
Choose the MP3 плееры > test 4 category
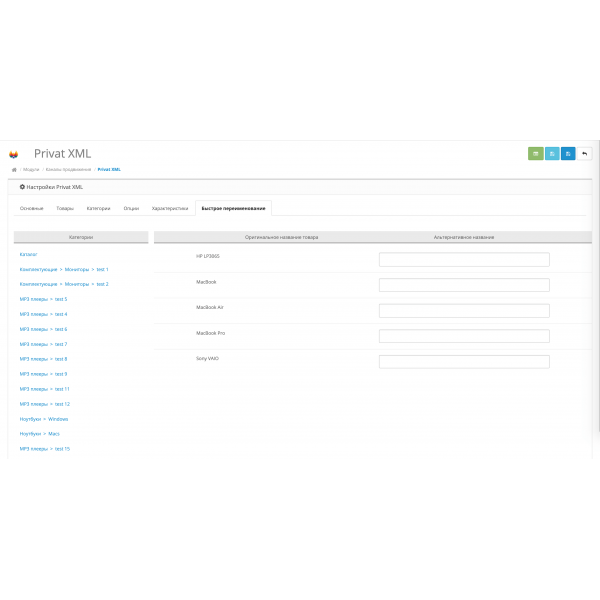pos(43,314)
